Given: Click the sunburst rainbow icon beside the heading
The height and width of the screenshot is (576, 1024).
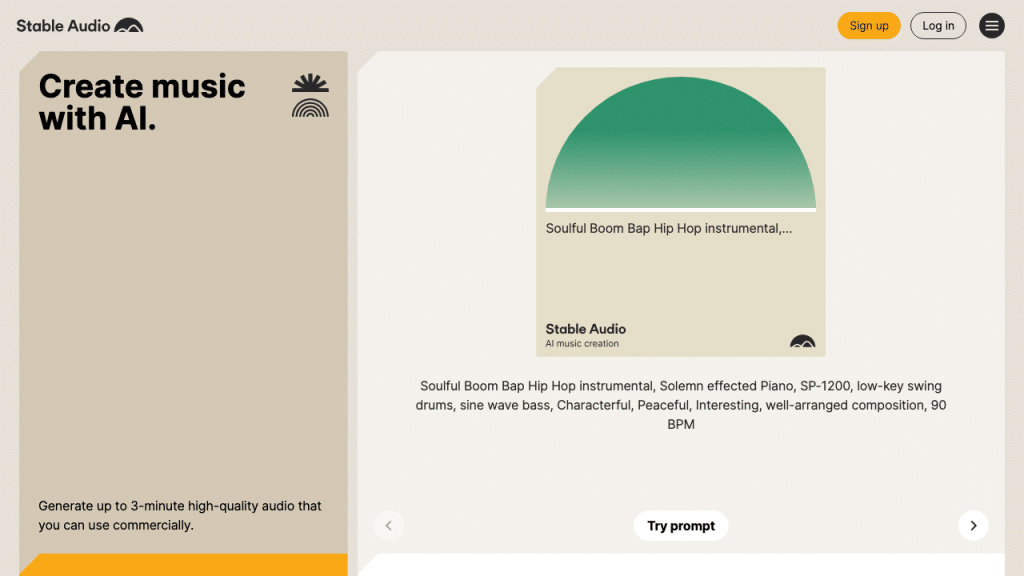Looking at the screenshot, I should pos(310,95).
